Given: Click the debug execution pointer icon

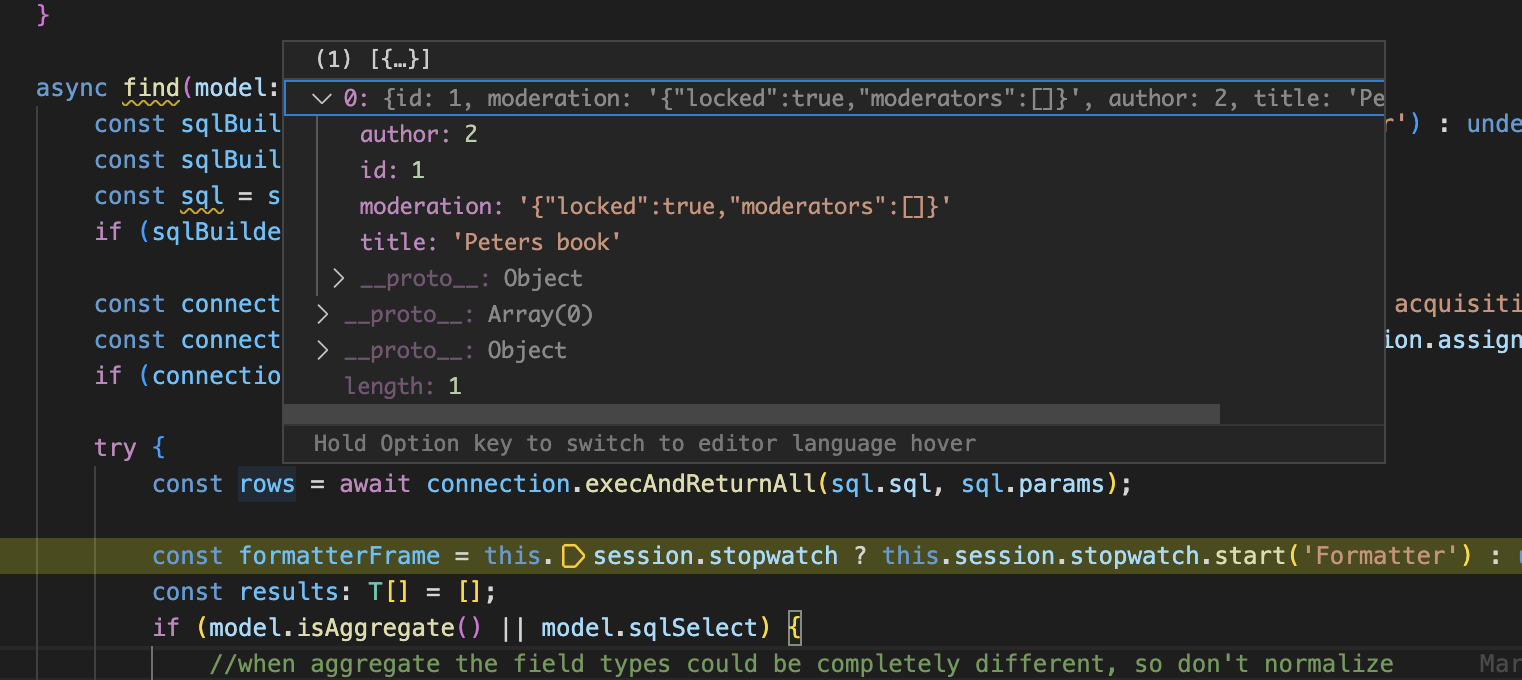Looking at the screenshot, I should [573, 556].
